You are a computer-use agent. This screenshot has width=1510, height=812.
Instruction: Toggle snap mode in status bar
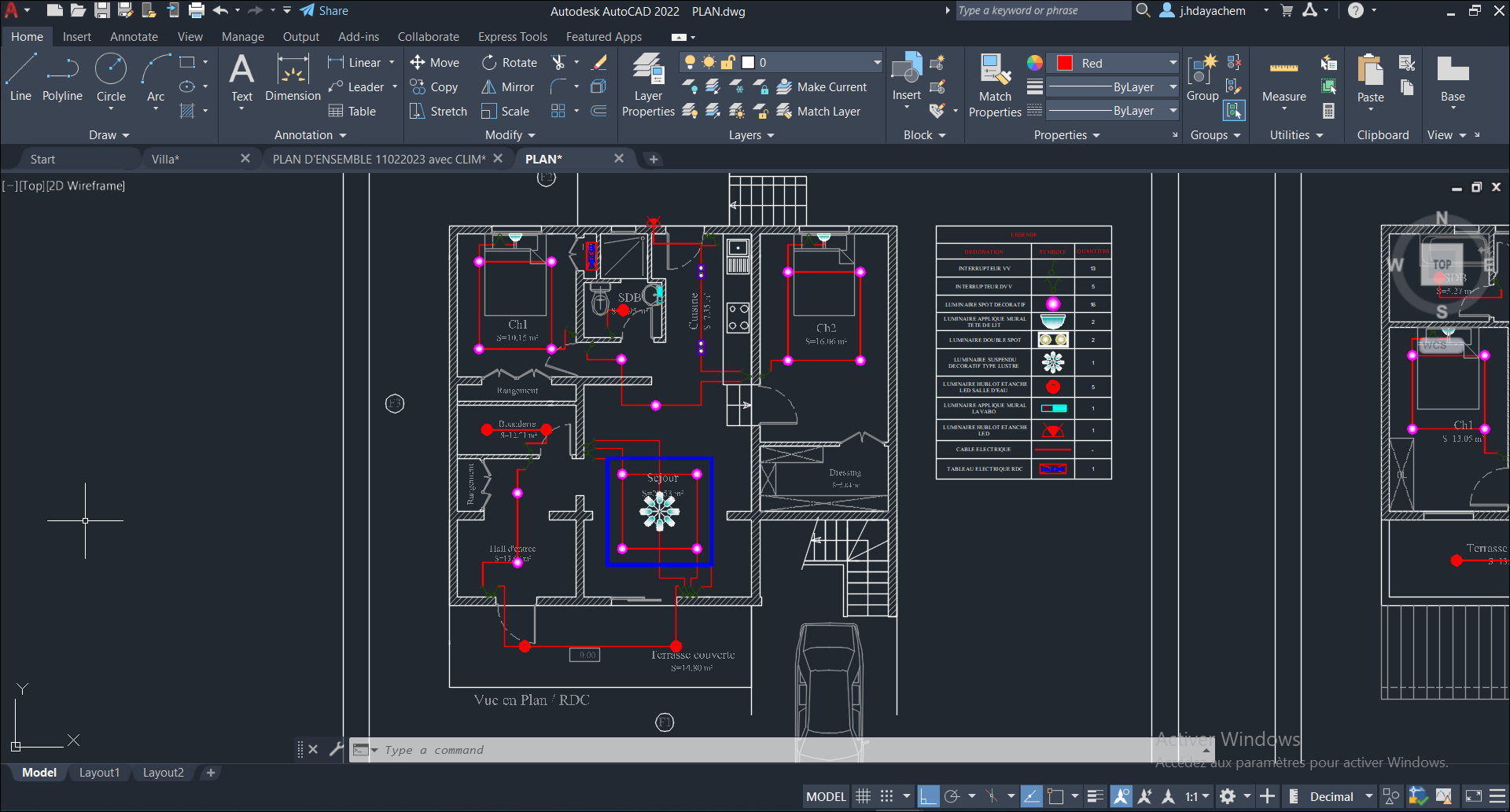[x=886, y=796]
